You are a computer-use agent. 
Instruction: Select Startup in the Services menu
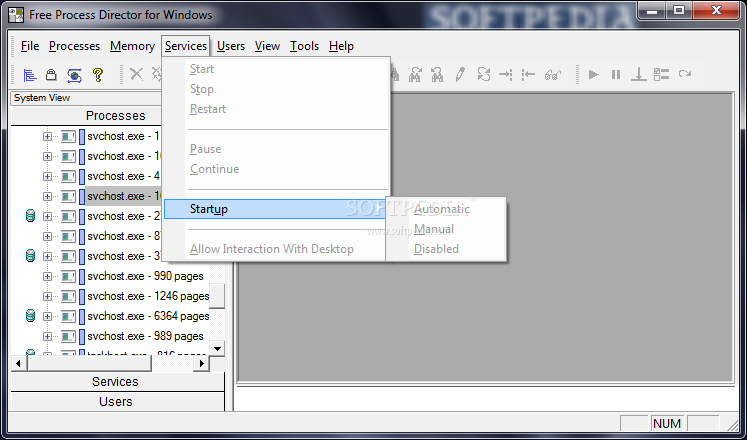pyautogui.click(x=275, y=209)
